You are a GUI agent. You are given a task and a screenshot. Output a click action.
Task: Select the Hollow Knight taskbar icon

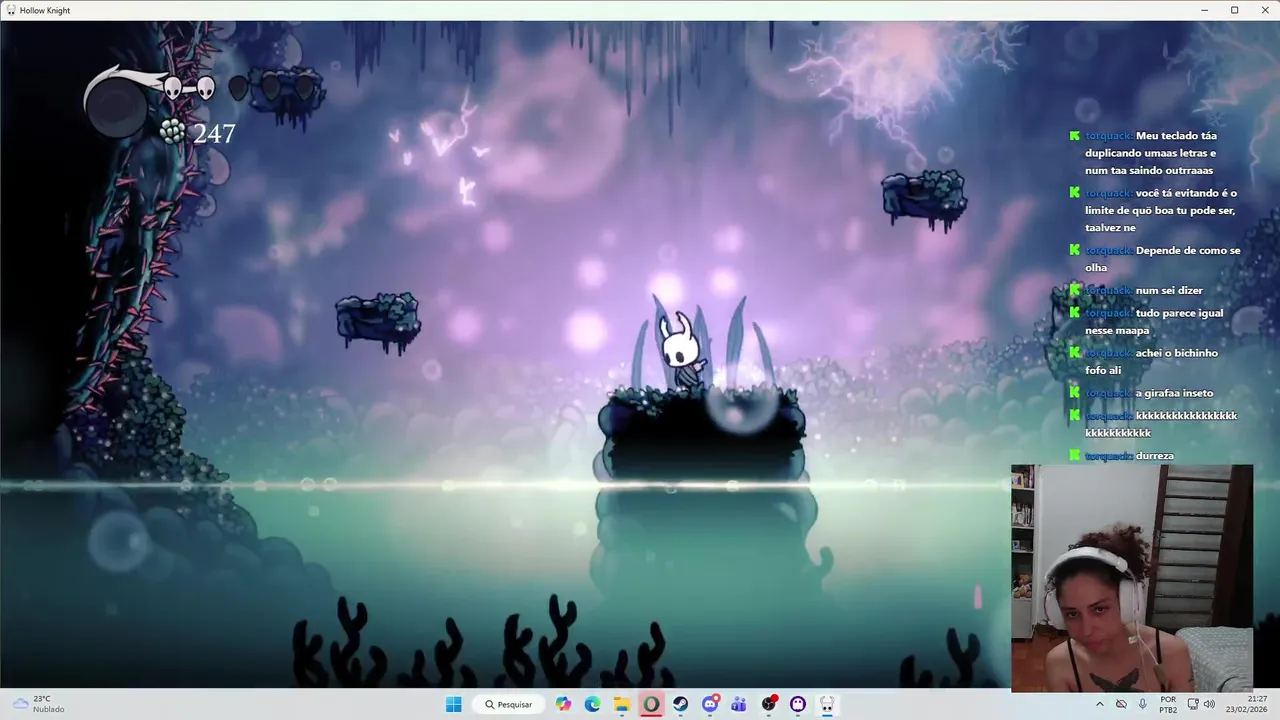click(827, 704)
